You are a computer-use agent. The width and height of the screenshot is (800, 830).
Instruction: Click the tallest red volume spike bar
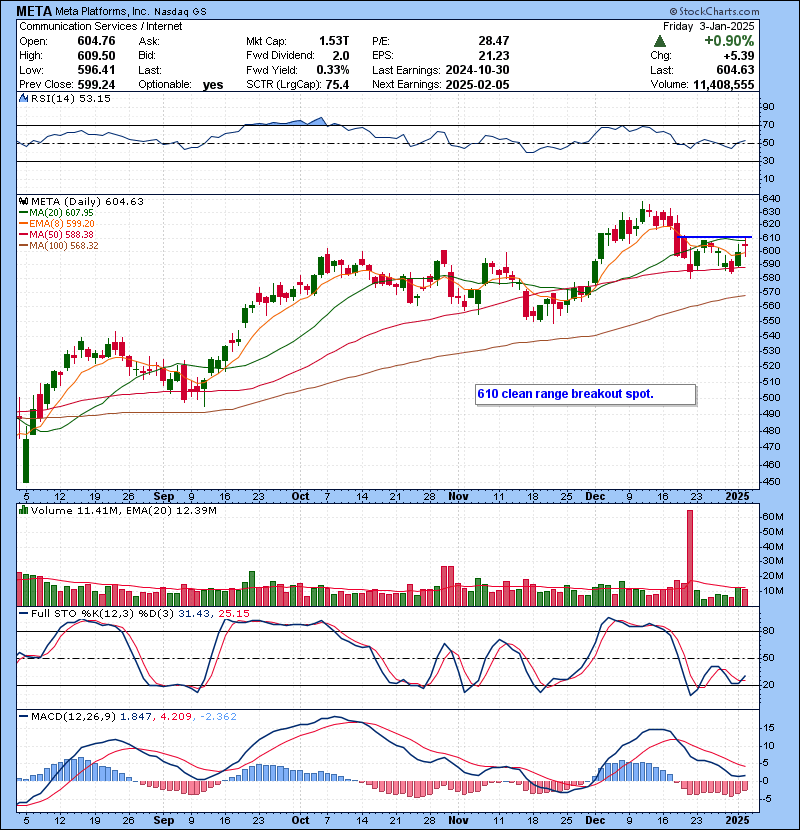coord(689,558)
